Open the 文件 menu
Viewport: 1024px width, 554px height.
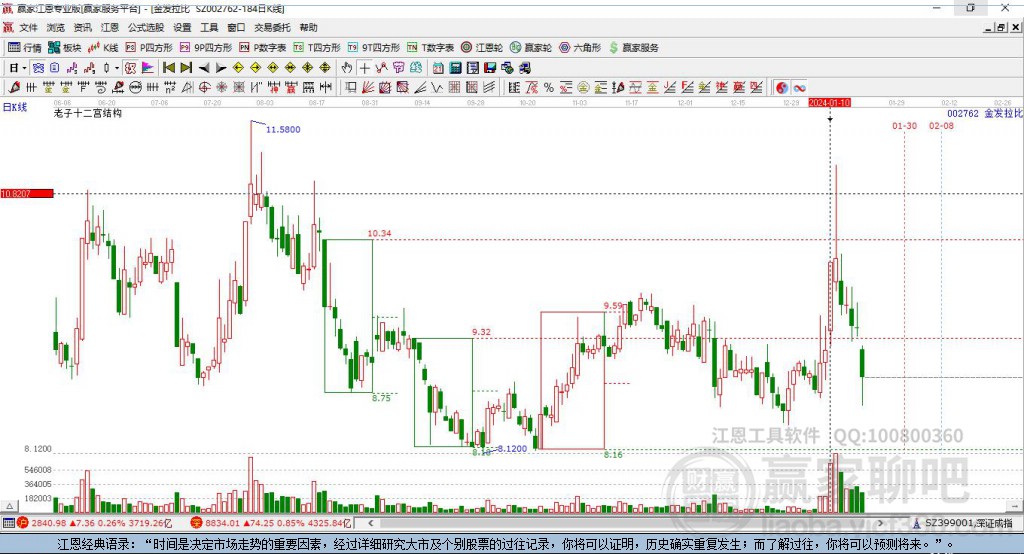(28, 27)
